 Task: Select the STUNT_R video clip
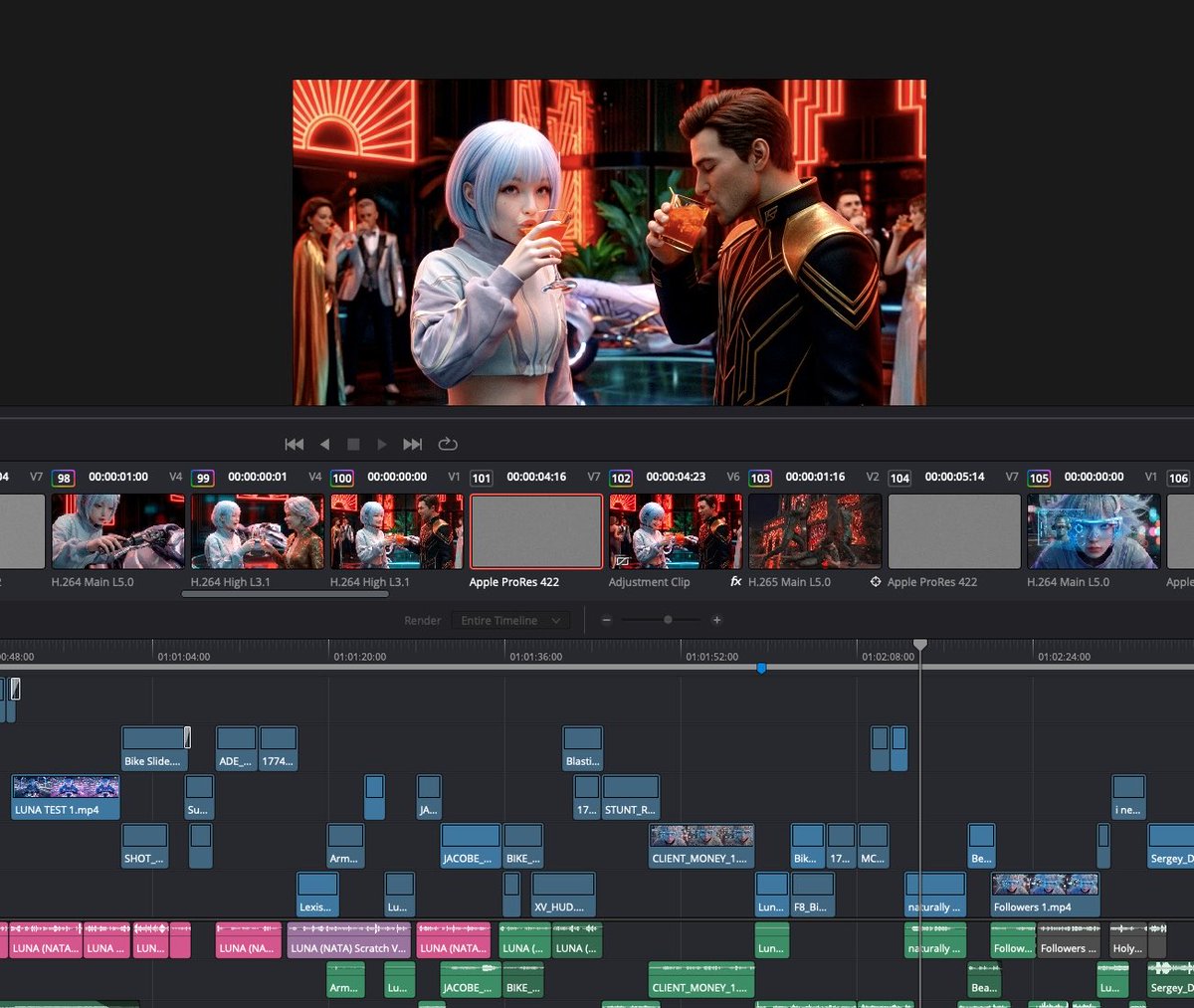631,797
